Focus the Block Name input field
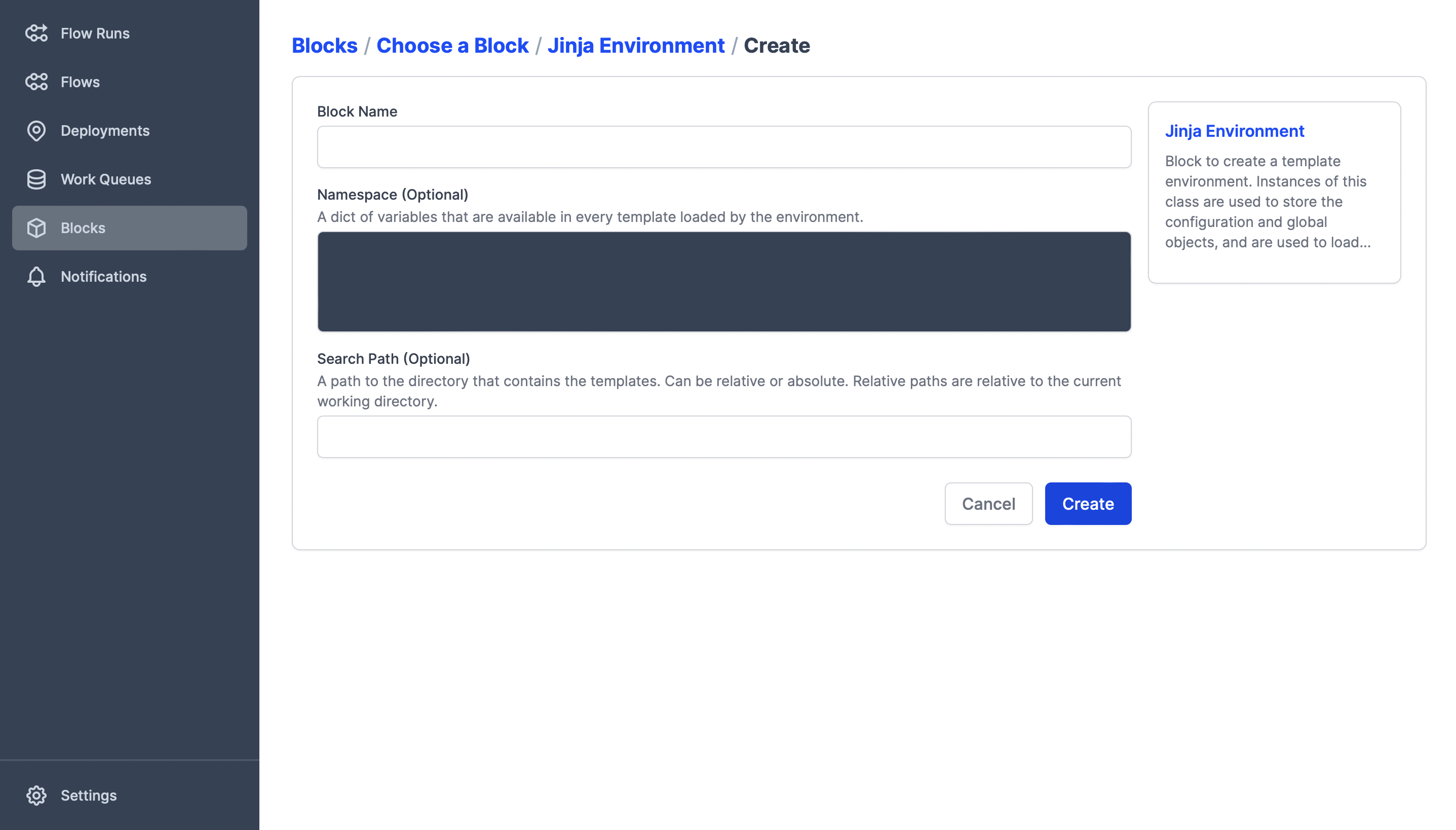1456x830 pixels. tap(724, 147)
